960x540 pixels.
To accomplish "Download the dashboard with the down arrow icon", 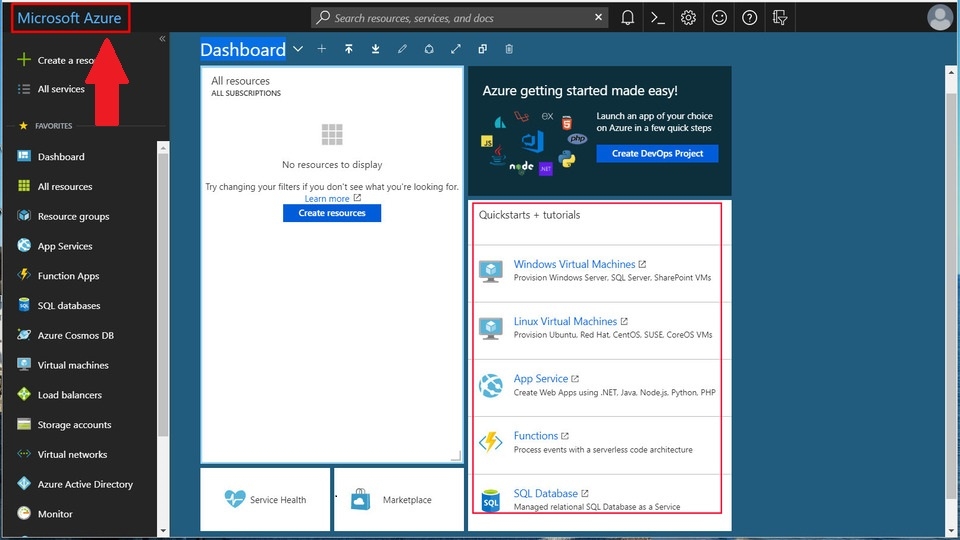I will click(x=375, y=49).
